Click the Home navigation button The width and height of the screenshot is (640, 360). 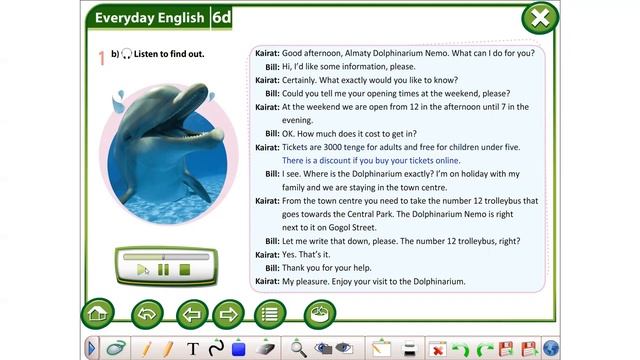pyautogui.click(x=98, y=313)
